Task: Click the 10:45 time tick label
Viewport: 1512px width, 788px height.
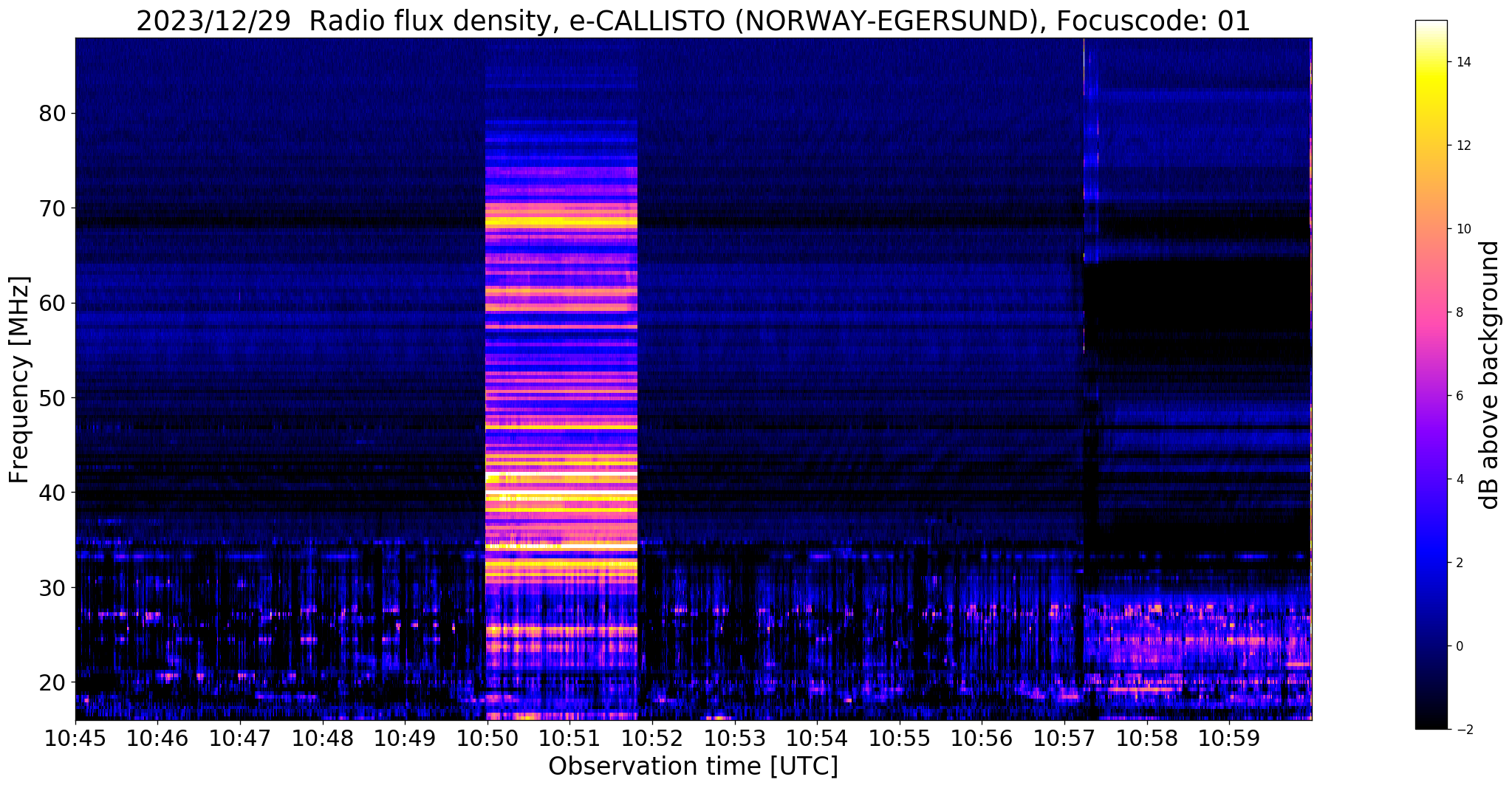Action: [75, 737]
